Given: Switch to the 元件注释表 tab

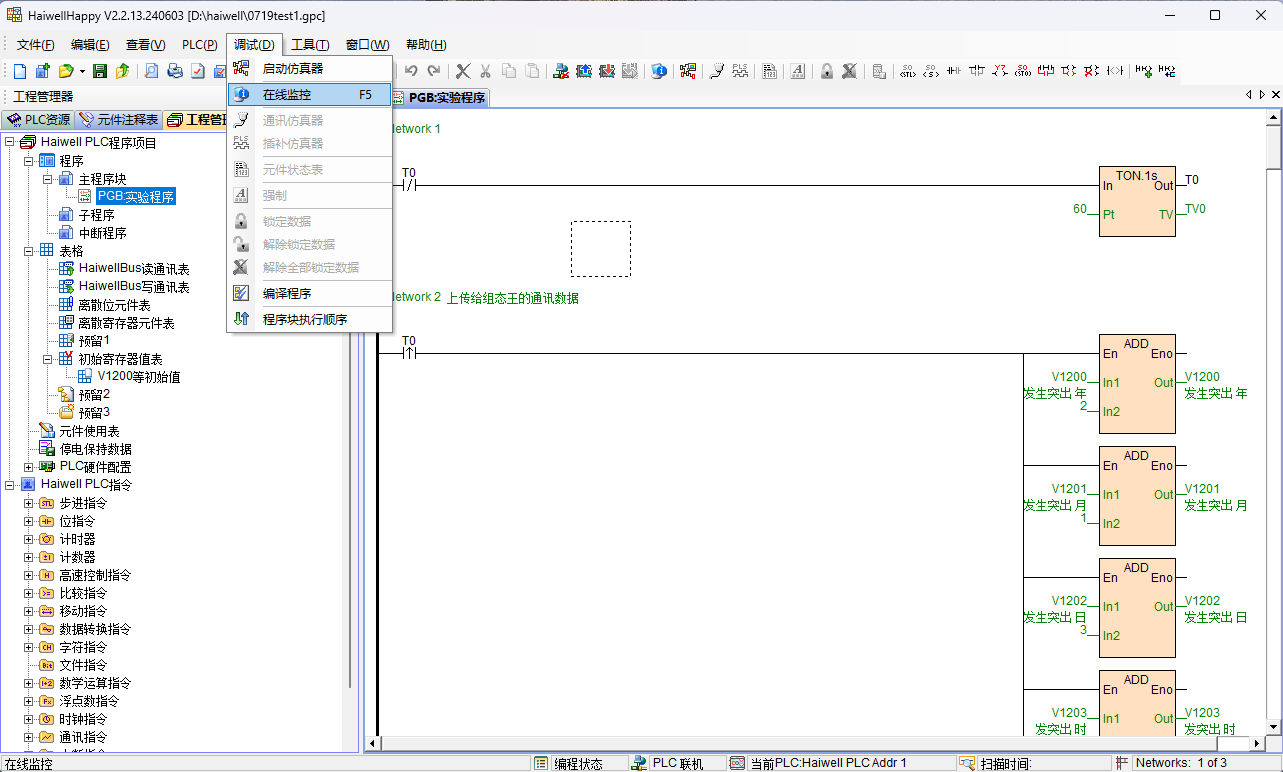Looking at the screenshot, I should point(119,120).
